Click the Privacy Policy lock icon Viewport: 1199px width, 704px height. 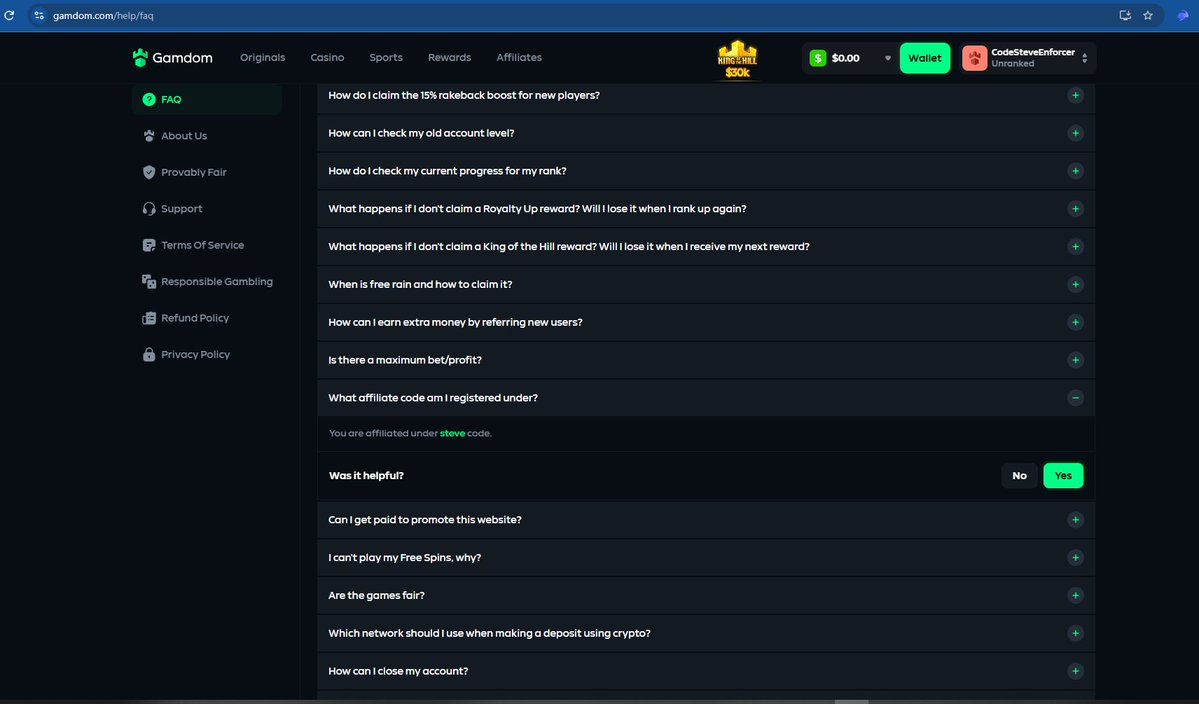point(149,355)
